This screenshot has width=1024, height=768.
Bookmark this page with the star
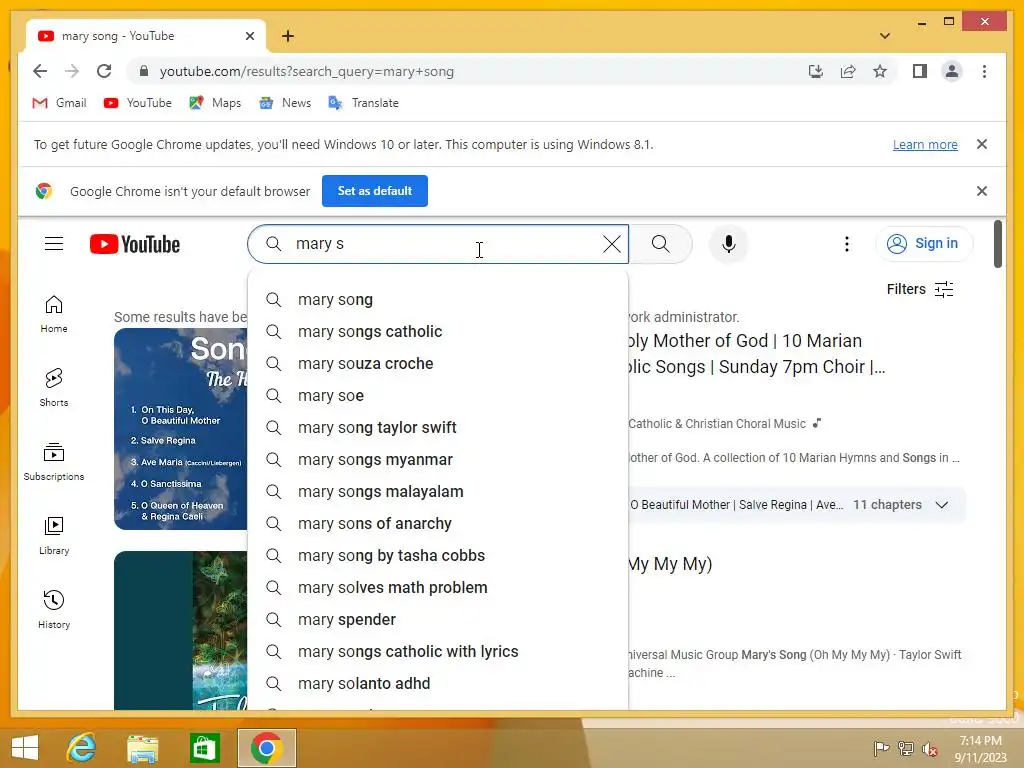point(880,71)
